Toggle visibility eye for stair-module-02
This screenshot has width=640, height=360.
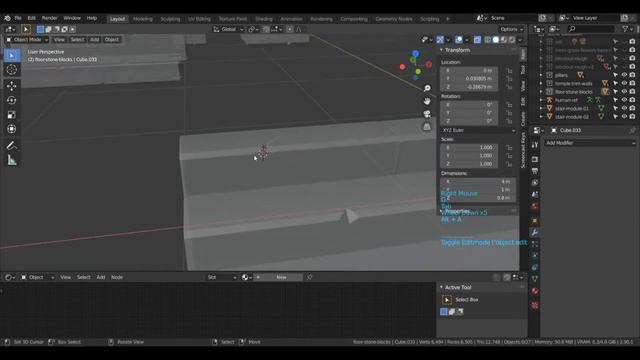(x=624, y=116)
